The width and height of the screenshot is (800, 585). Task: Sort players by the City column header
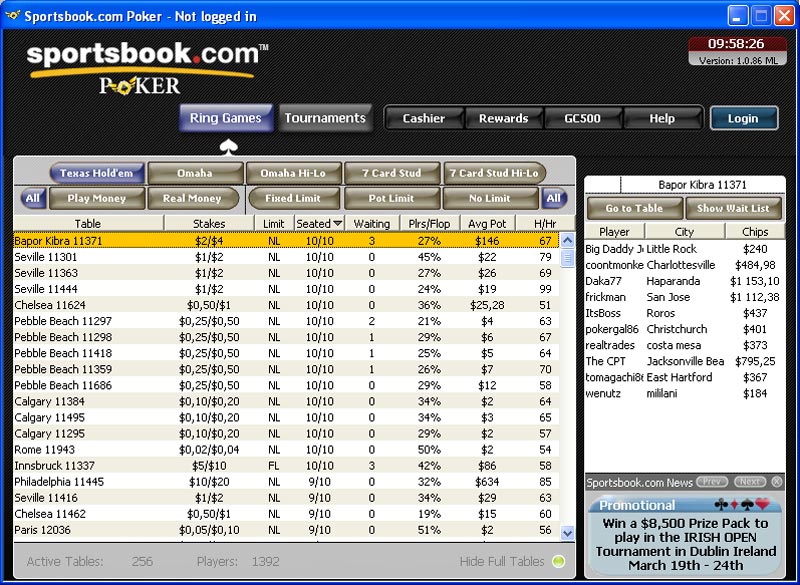pyautogui.click(x=685, y=232)
